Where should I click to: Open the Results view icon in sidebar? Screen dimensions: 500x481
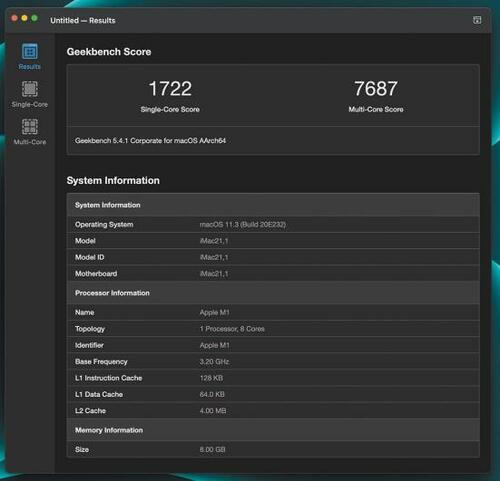click(30, 52)
